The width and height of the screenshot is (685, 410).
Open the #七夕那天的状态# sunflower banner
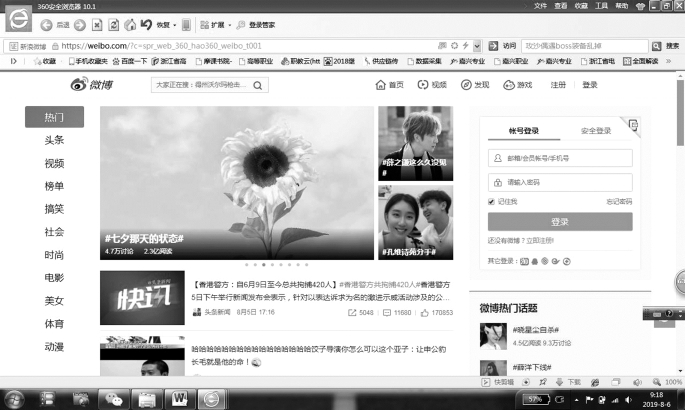(x=237, y=183)
